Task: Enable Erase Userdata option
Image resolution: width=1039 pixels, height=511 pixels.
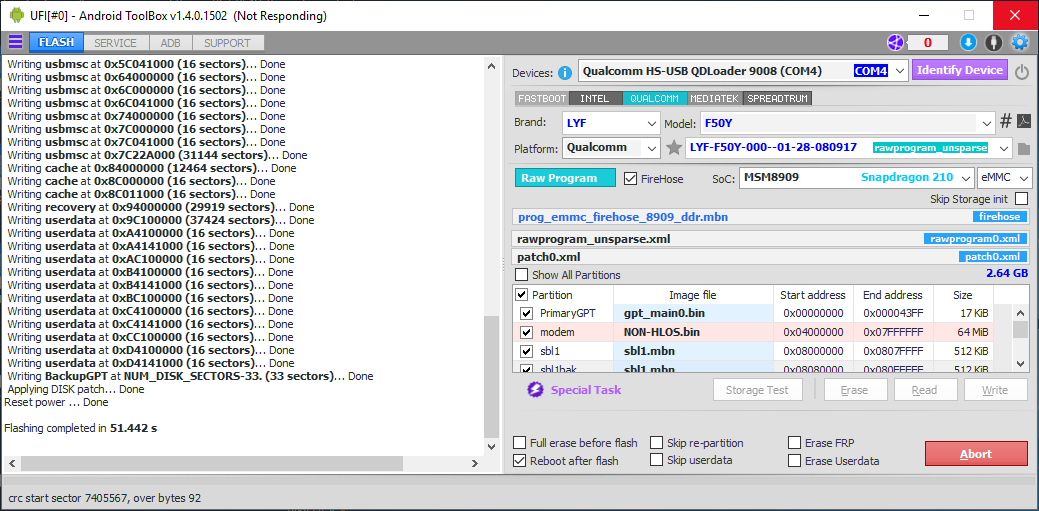Action: tap(794, 461)
